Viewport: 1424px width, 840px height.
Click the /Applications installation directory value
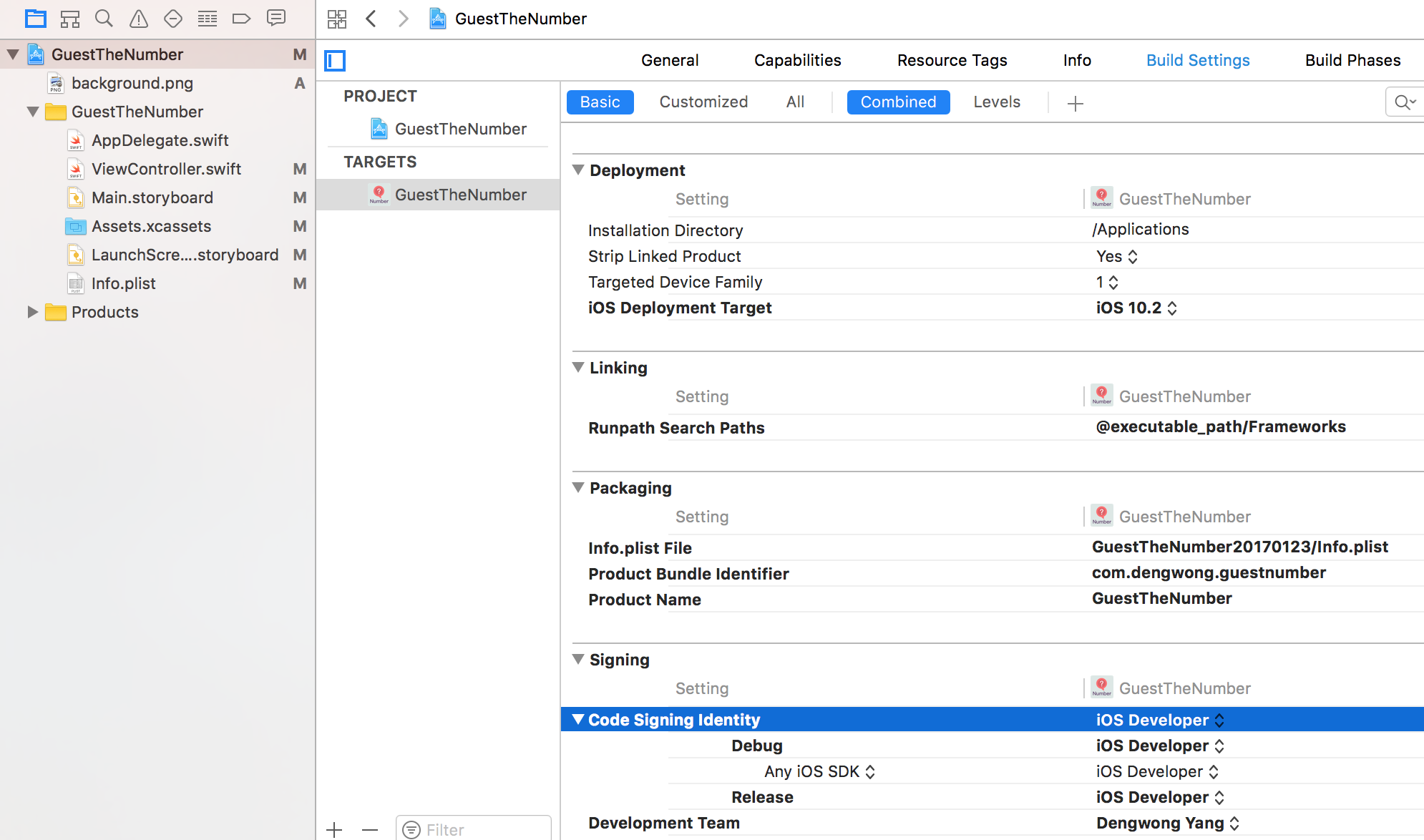click(x=1141, y=230)
